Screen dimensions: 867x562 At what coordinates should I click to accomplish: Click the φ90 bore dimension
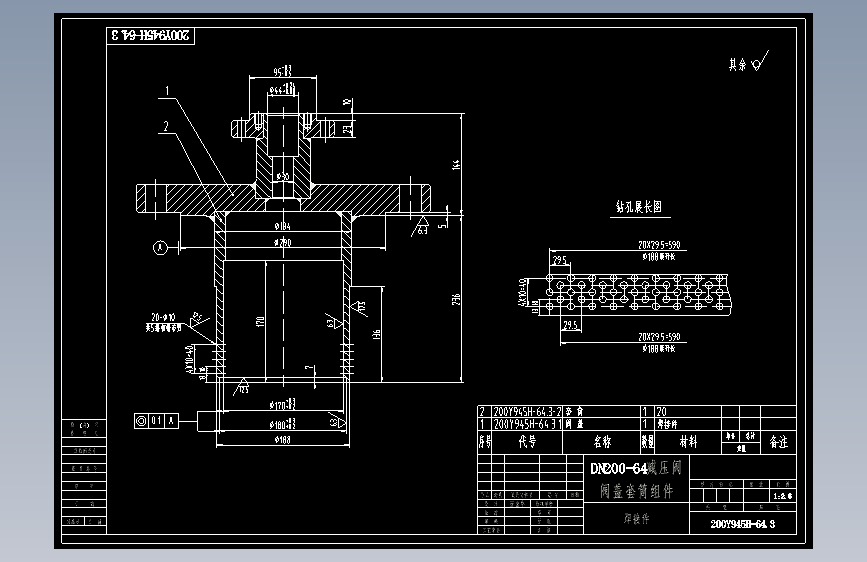click(x=283, y=176)
